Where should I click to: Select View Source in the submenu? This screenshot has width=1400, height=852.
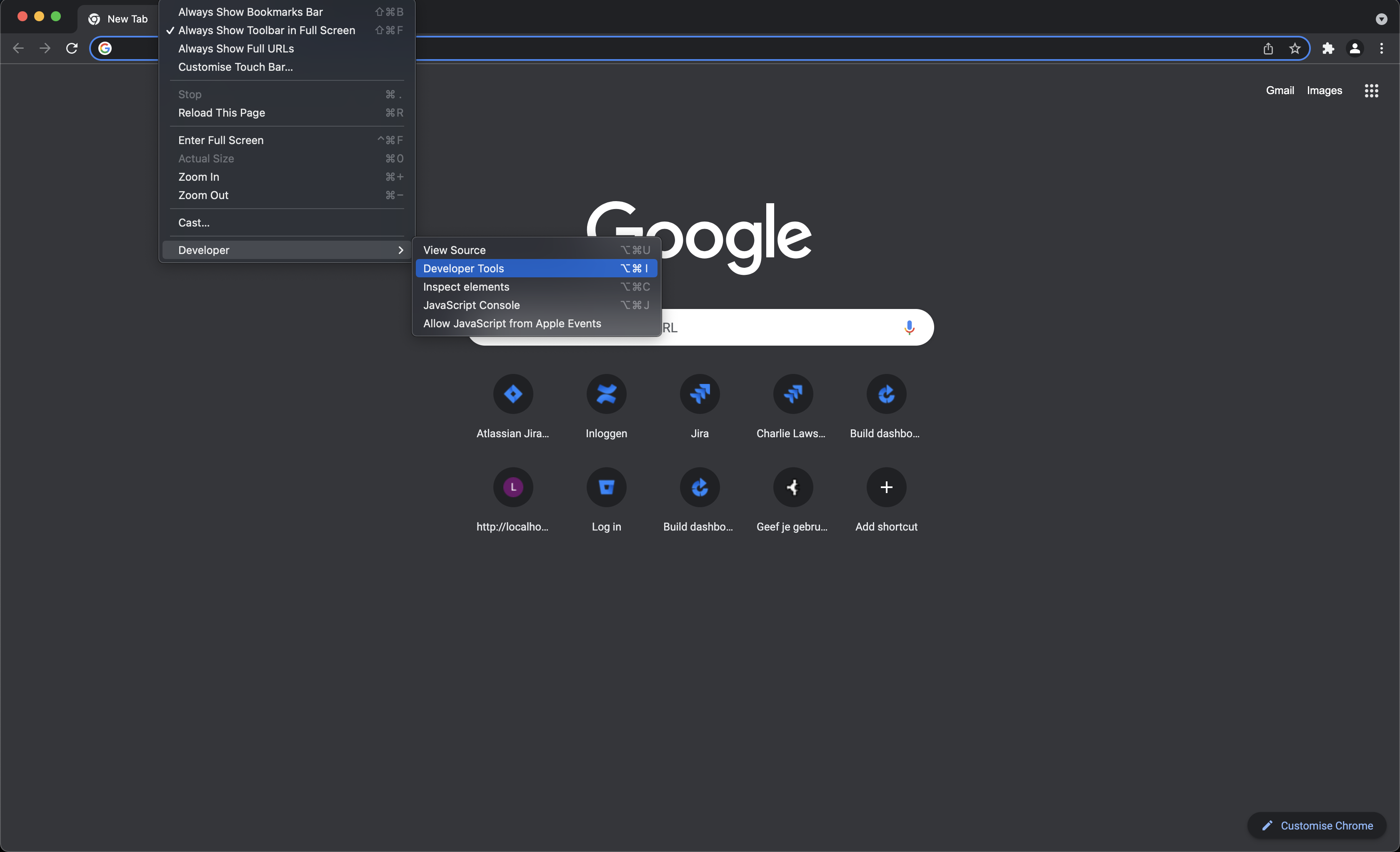[x=536, y=250]
